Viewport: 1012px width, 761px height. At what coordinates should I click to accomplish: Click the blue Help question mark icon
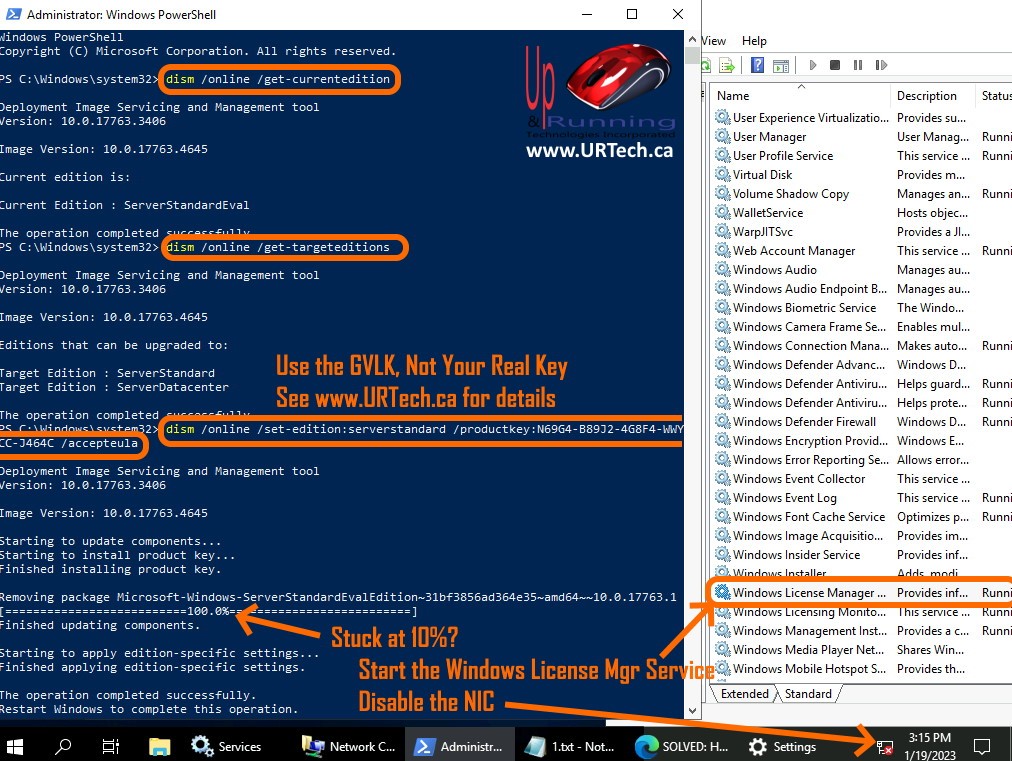(757, 65)
